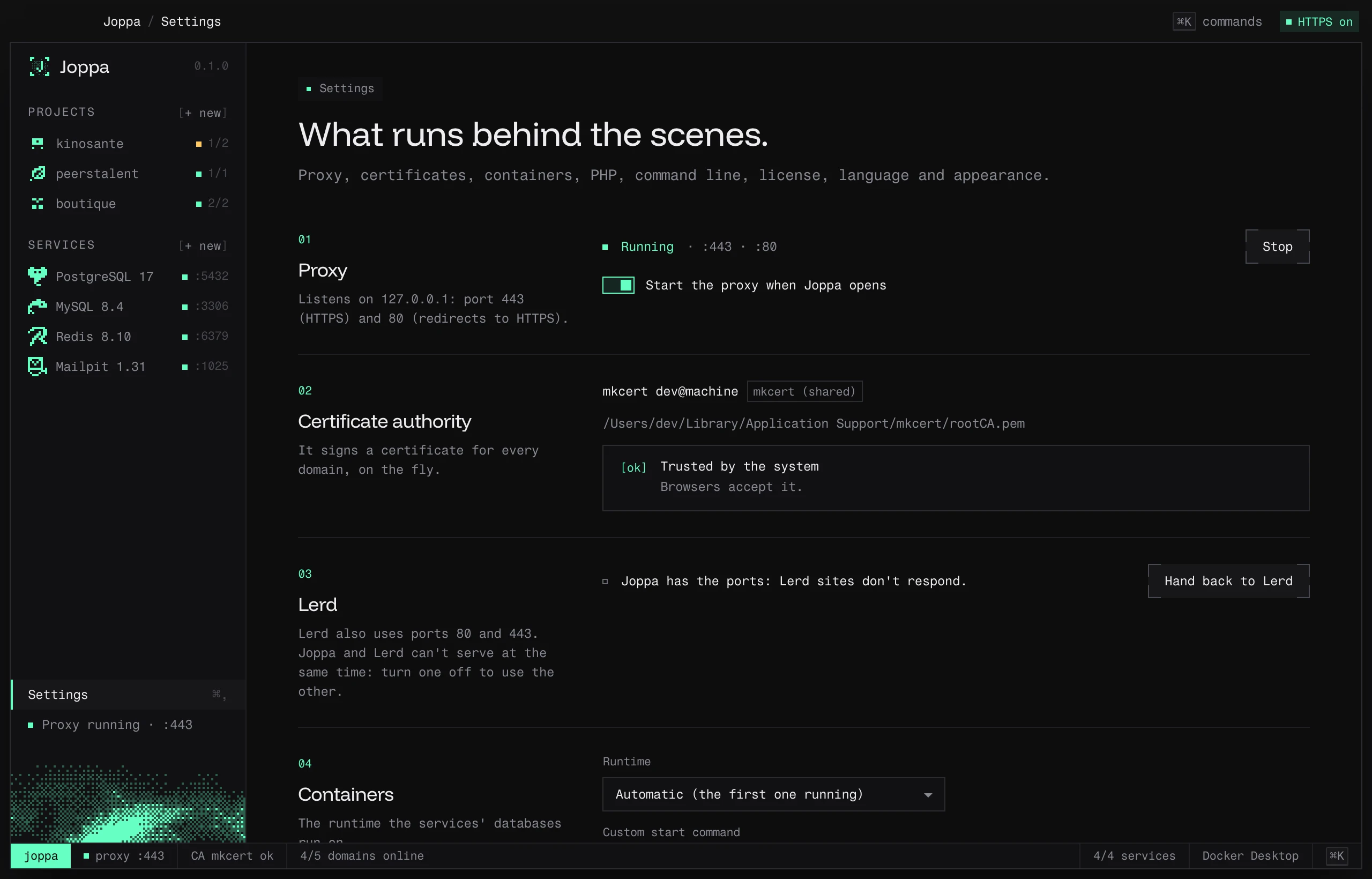The width and height of the screenshot is (1372, 879).
Task: Click the 2/2 status of boutique
Action: point(218,204)
